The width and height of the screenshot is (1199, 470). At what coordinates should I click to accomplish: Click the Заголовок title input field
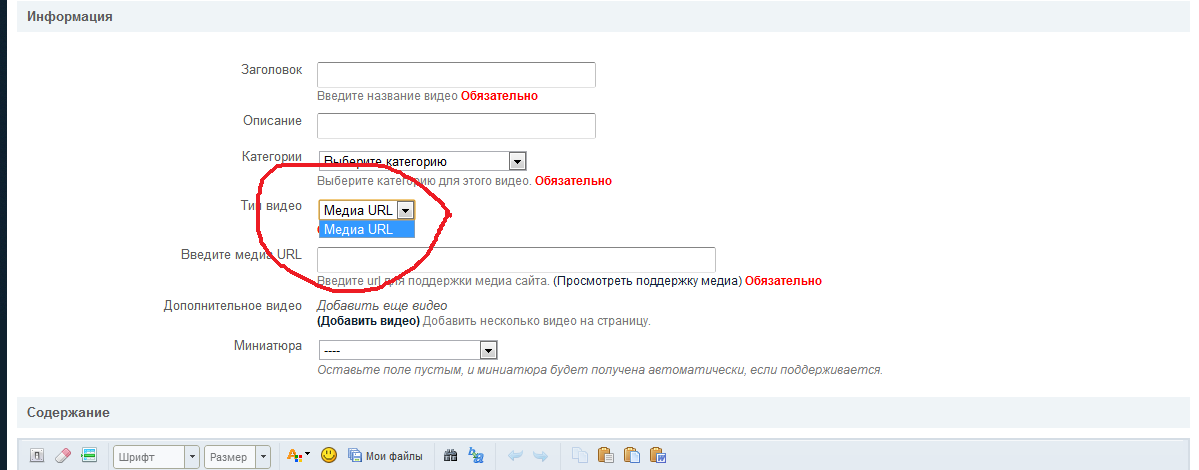click(456, 75)
